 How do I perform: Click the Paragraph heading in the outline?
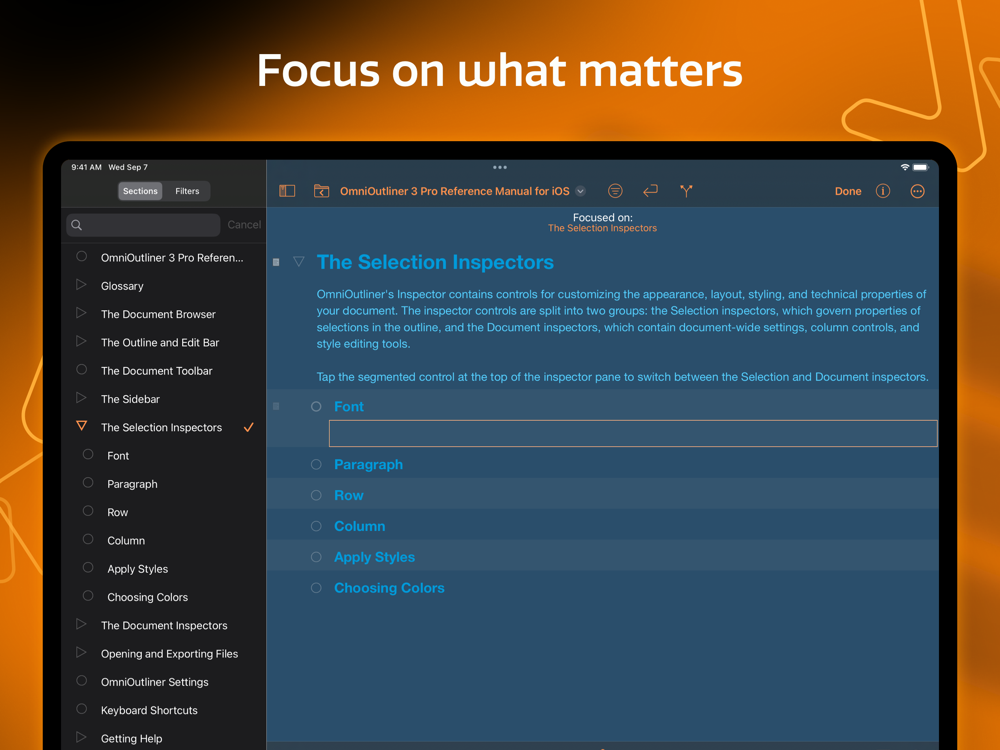click(369, 464)
